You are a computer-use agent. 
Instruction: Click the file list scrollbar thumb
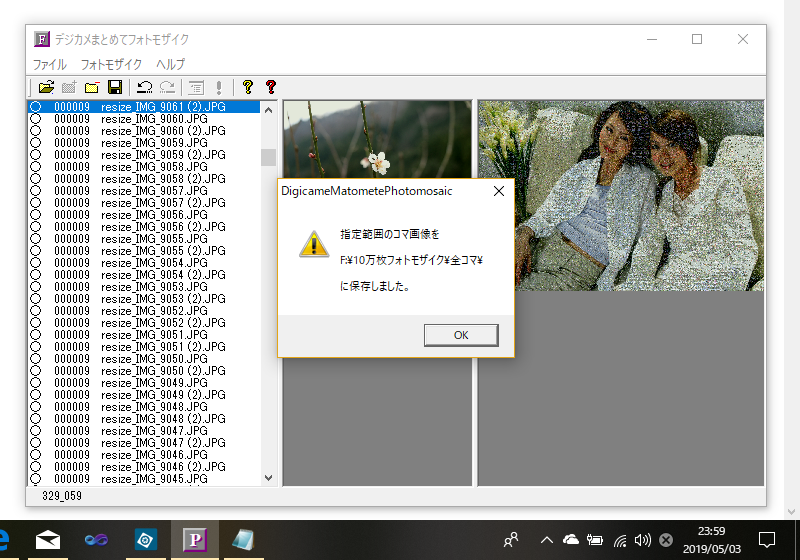click(268, 157)
